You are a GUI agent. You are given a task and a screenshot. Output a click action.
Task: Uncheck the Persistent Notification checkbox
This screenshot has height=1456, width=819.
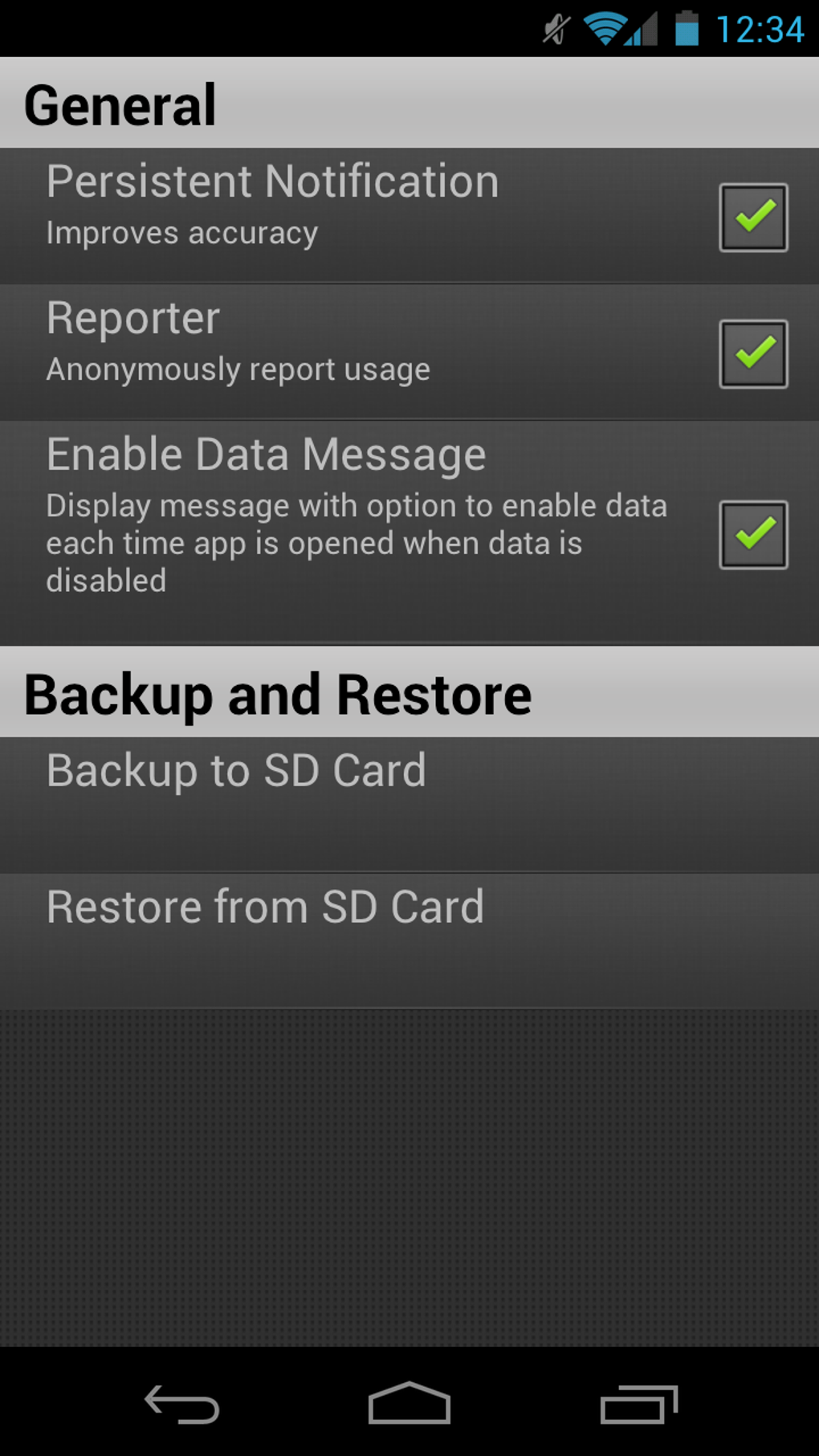pyautogui.click(x=753, y=218)
